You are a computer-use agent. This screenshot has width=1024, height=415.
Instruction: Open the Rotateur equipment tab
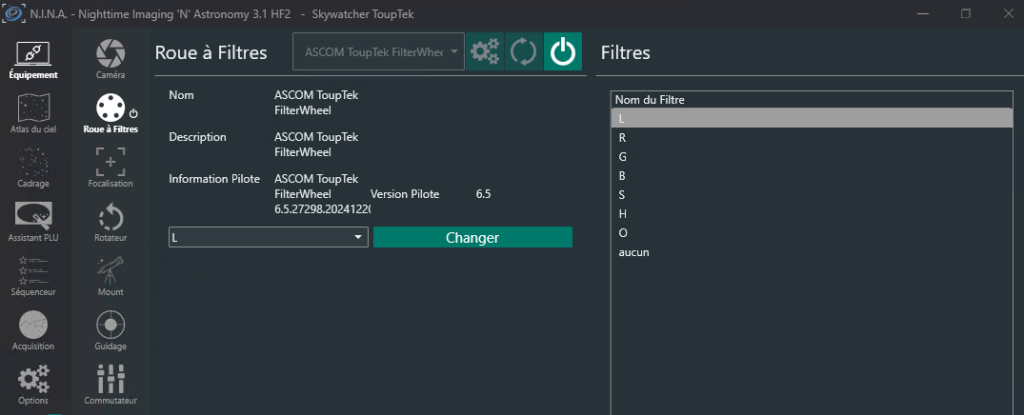click(110, 223)
